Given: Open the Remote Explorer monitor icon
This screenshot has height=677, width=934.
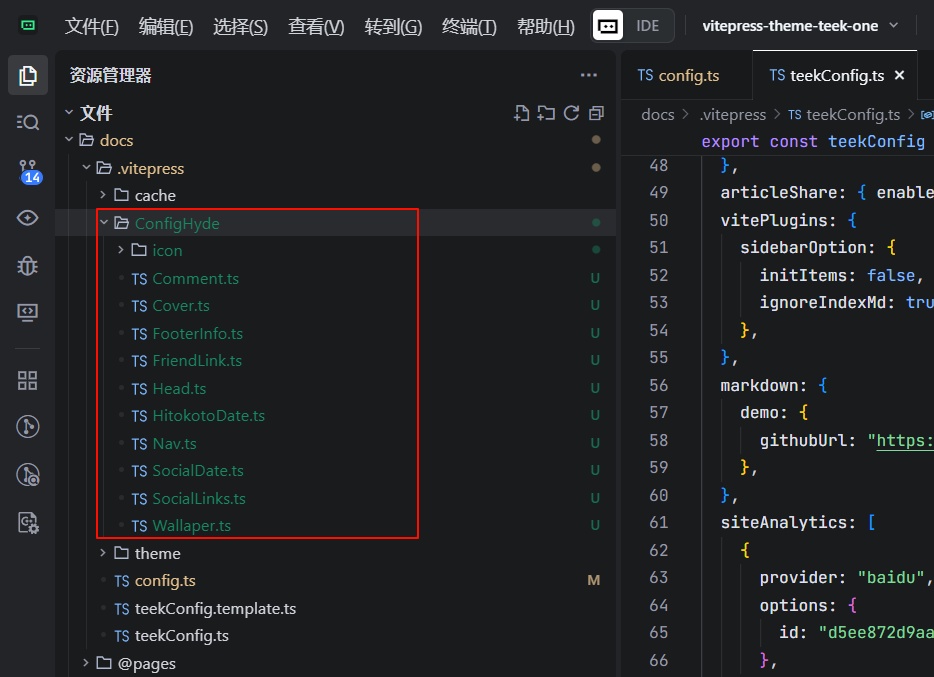Looking at the screenshot, I should [x=28, y=312].
